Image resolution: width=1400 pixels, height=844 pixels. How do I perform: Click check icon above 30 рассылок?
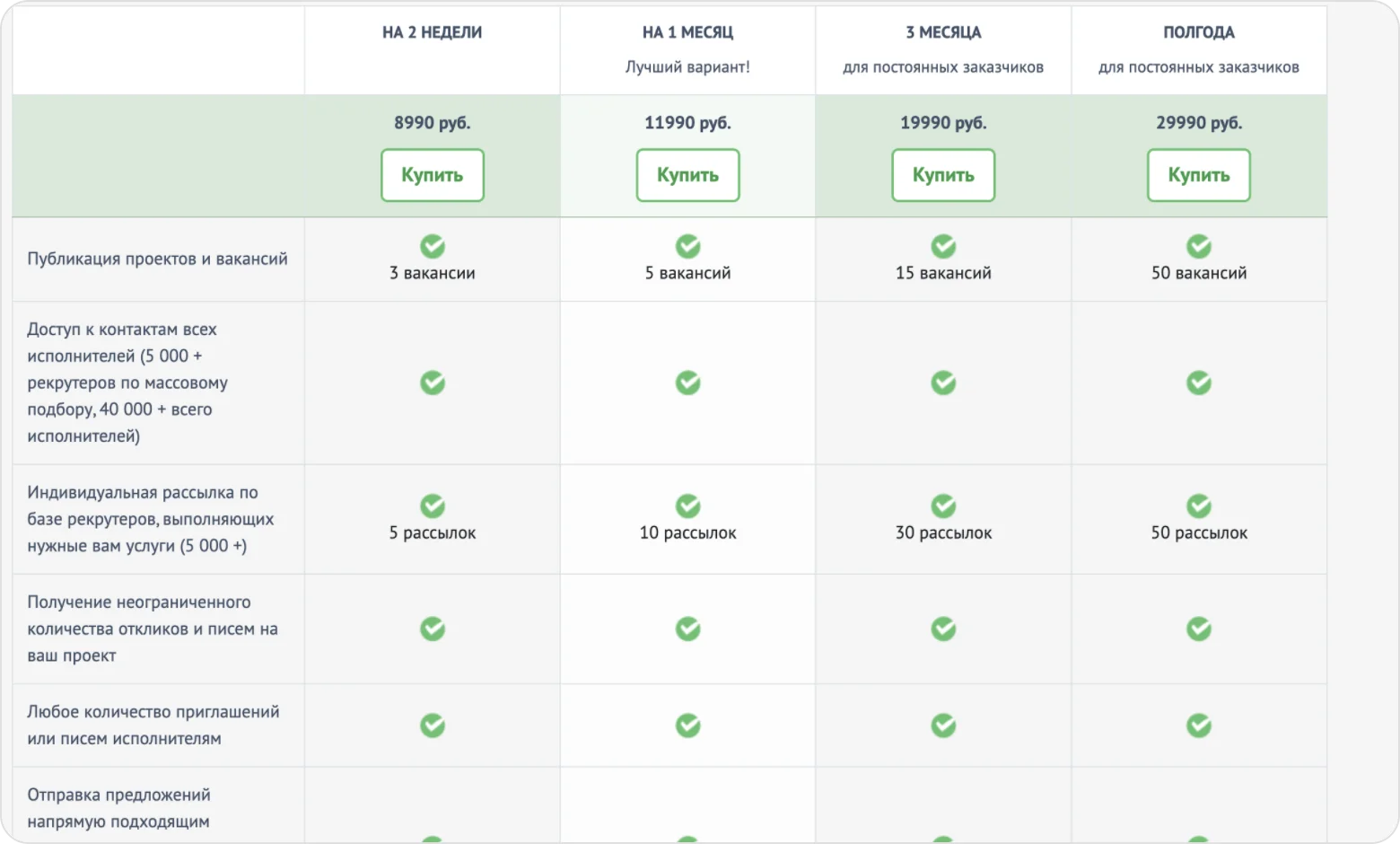tap(943, 506)
